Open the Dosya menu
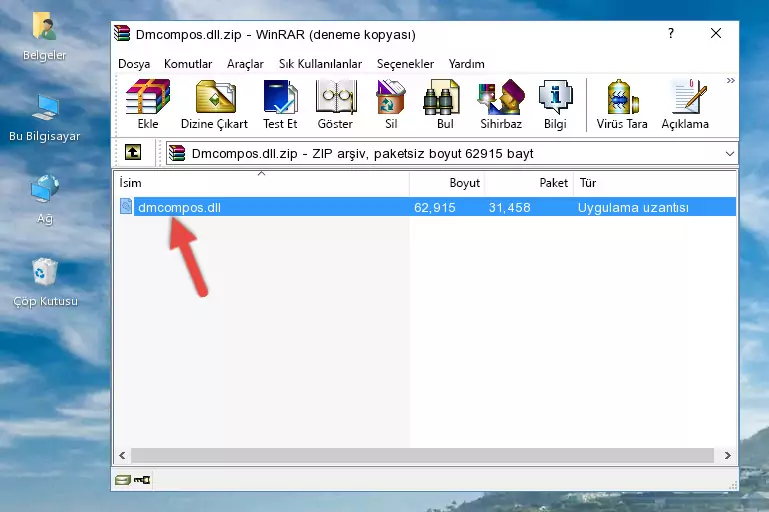This screenshot has height=512, width=769. click(134, 64)
